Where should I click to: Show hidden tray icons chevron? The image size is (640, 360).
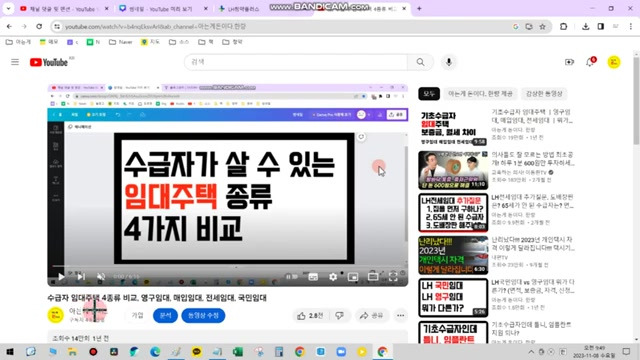coord(531,351)
